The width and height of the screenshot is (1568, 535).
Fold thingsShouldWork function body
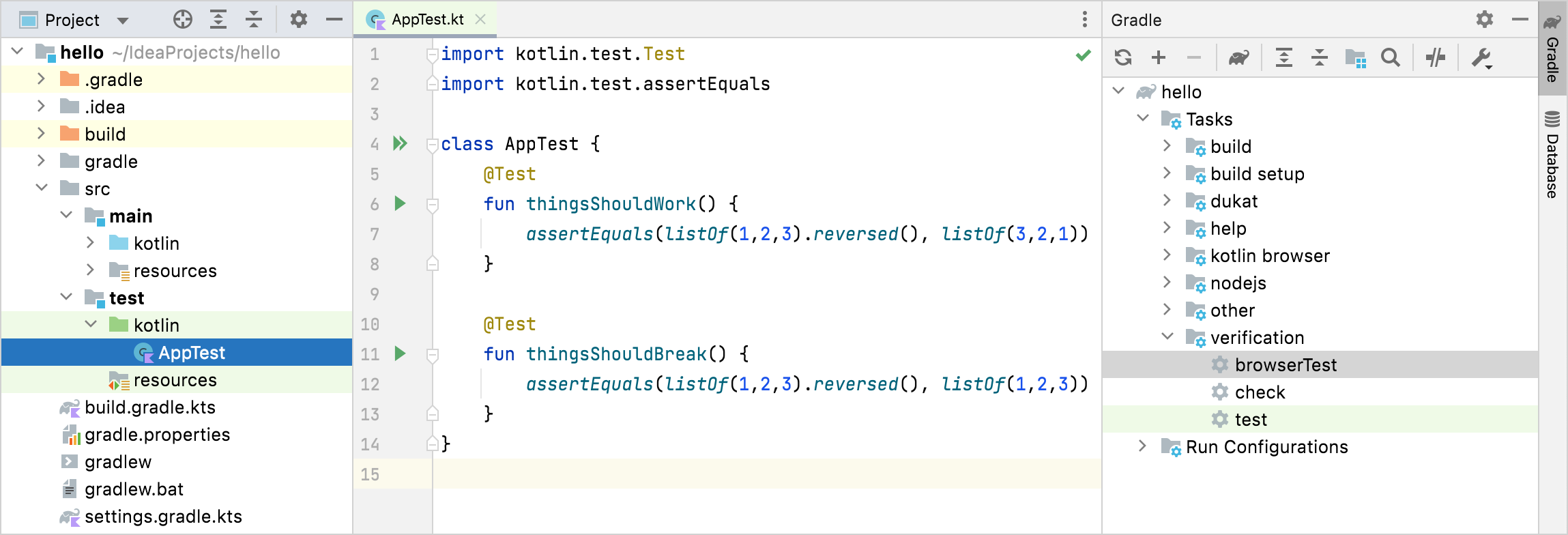[432, 204]
